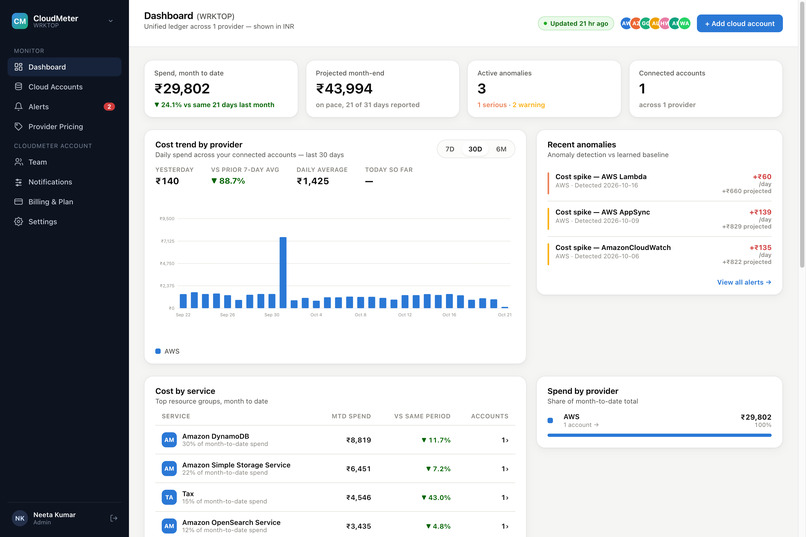Click the CloudMeter CM logo icon
The height and width of the screenshot is (537, 806).
(20, 21)
